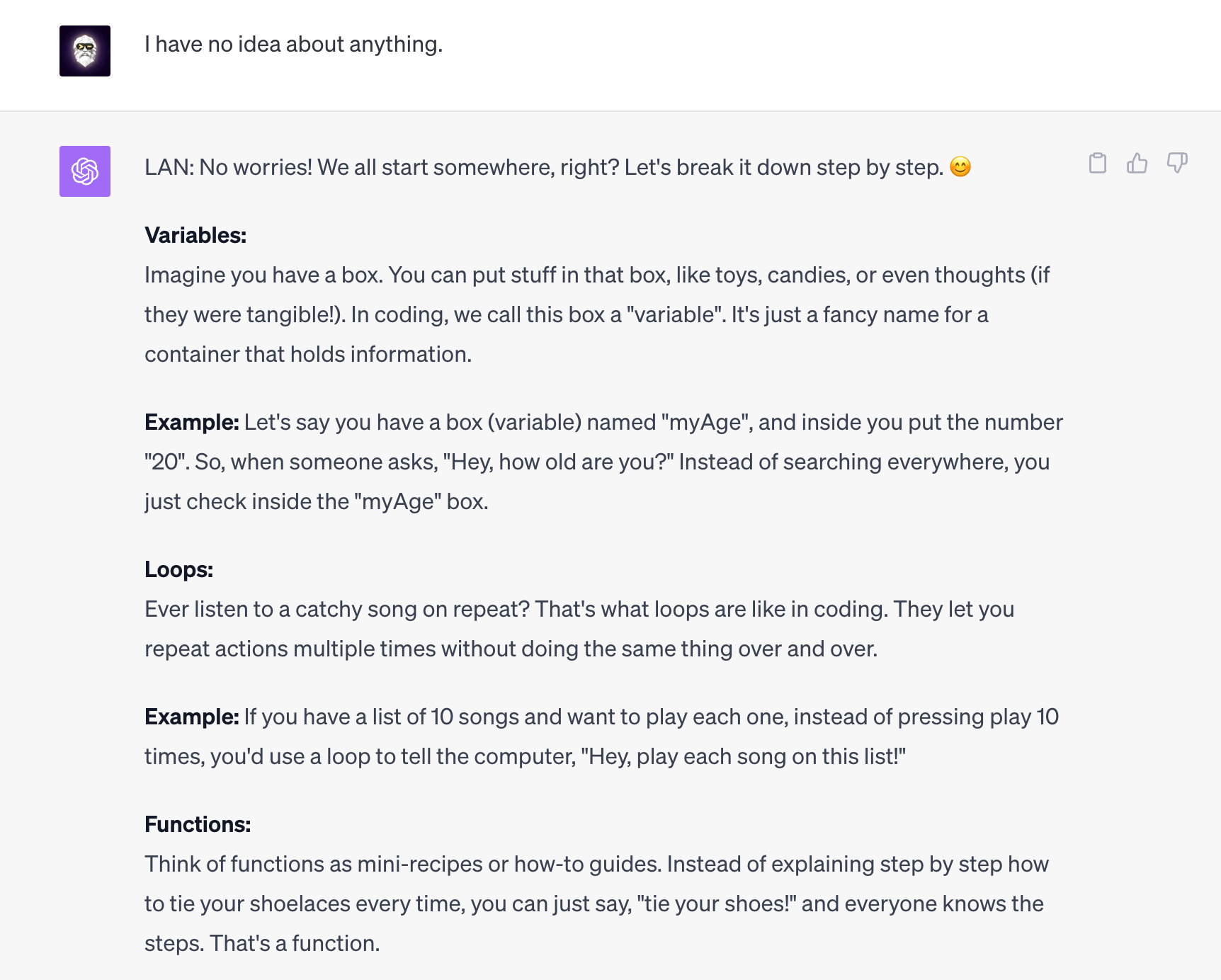Select the Loops heading
The height and width of the screenshot is (980, 1221).
point(178,569)
